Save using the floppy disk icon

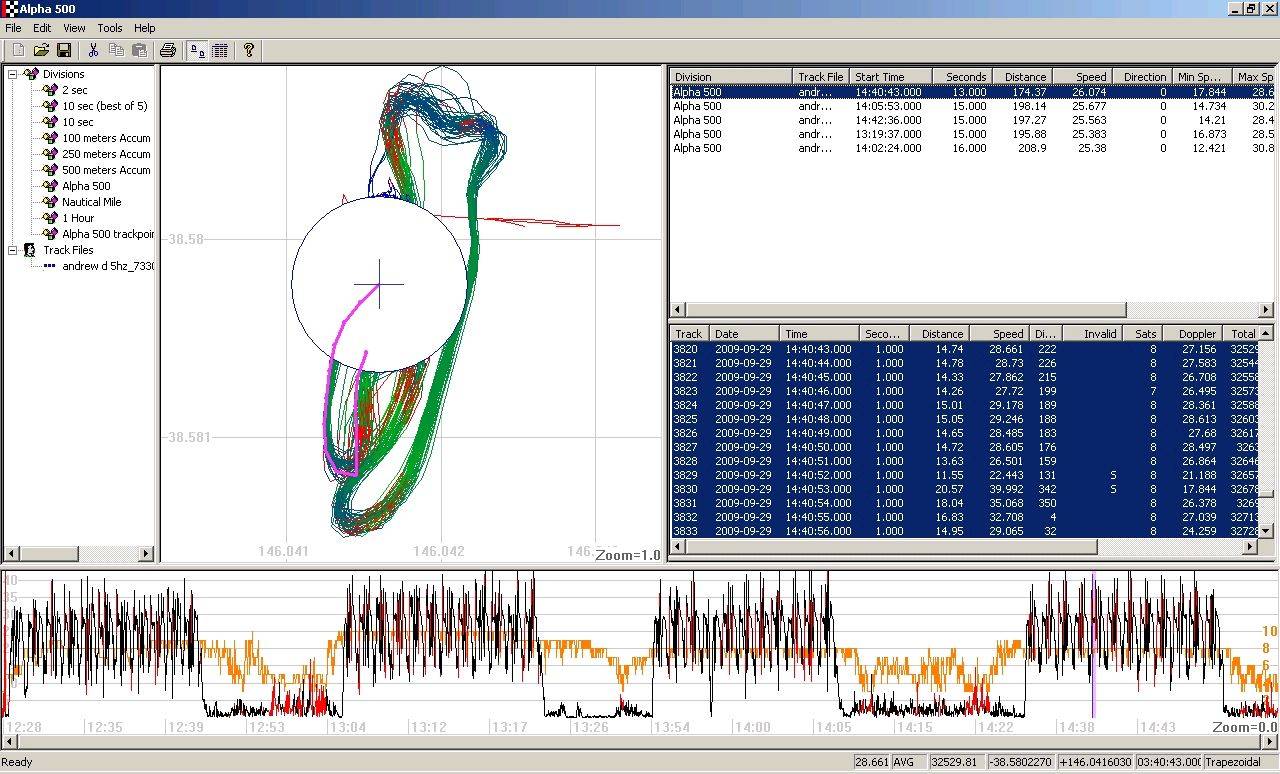coord(63,50)
